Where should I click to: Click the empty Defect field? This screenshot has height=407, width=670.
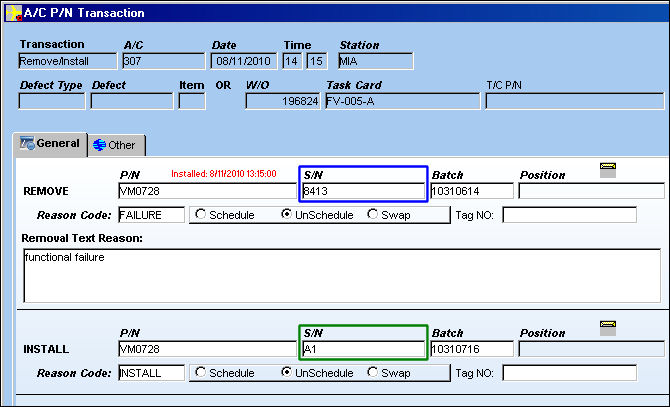coord(132,101)
